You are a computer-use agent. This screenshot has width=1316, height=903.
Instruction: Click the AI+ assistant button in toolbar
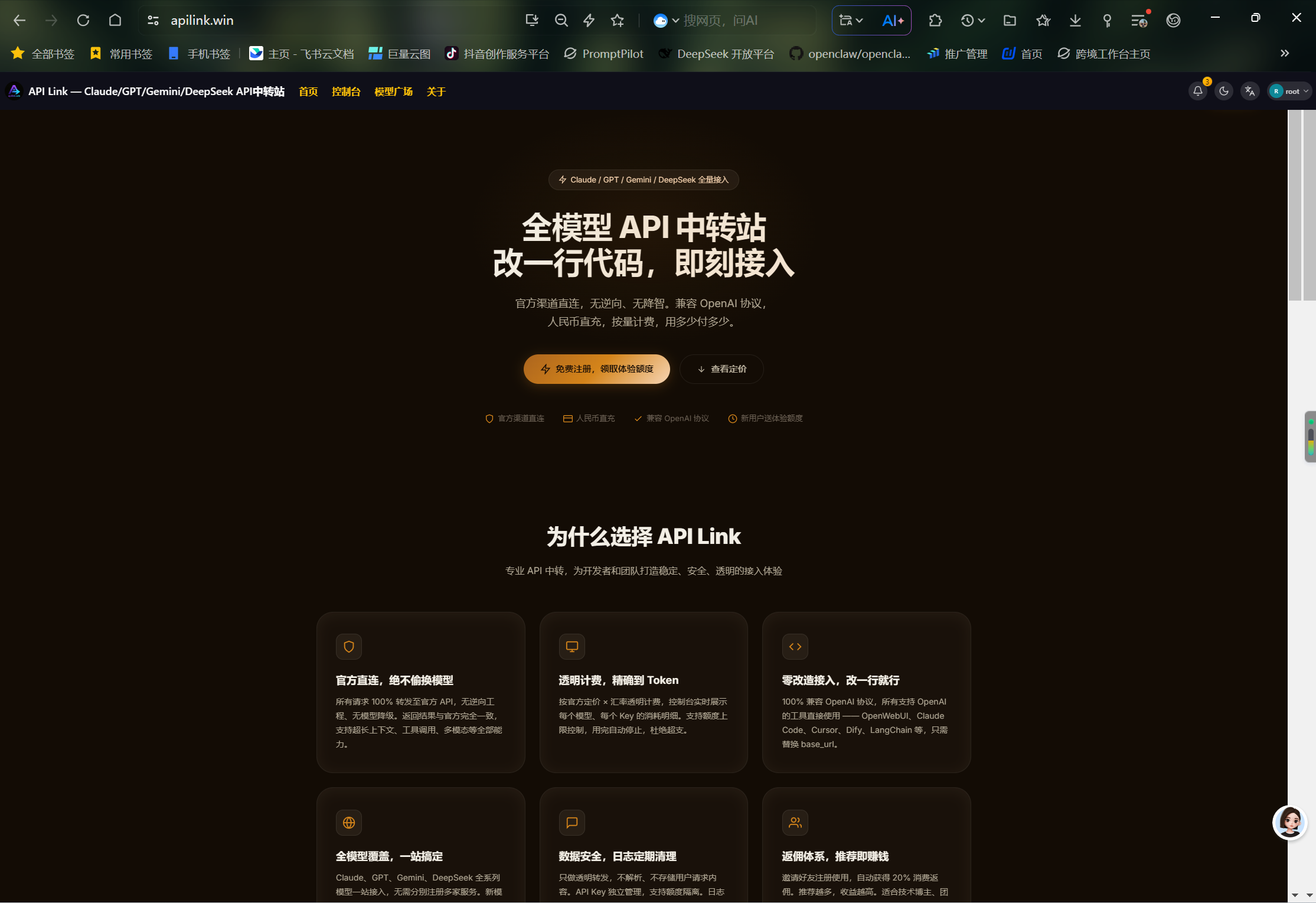pos(892,21)
